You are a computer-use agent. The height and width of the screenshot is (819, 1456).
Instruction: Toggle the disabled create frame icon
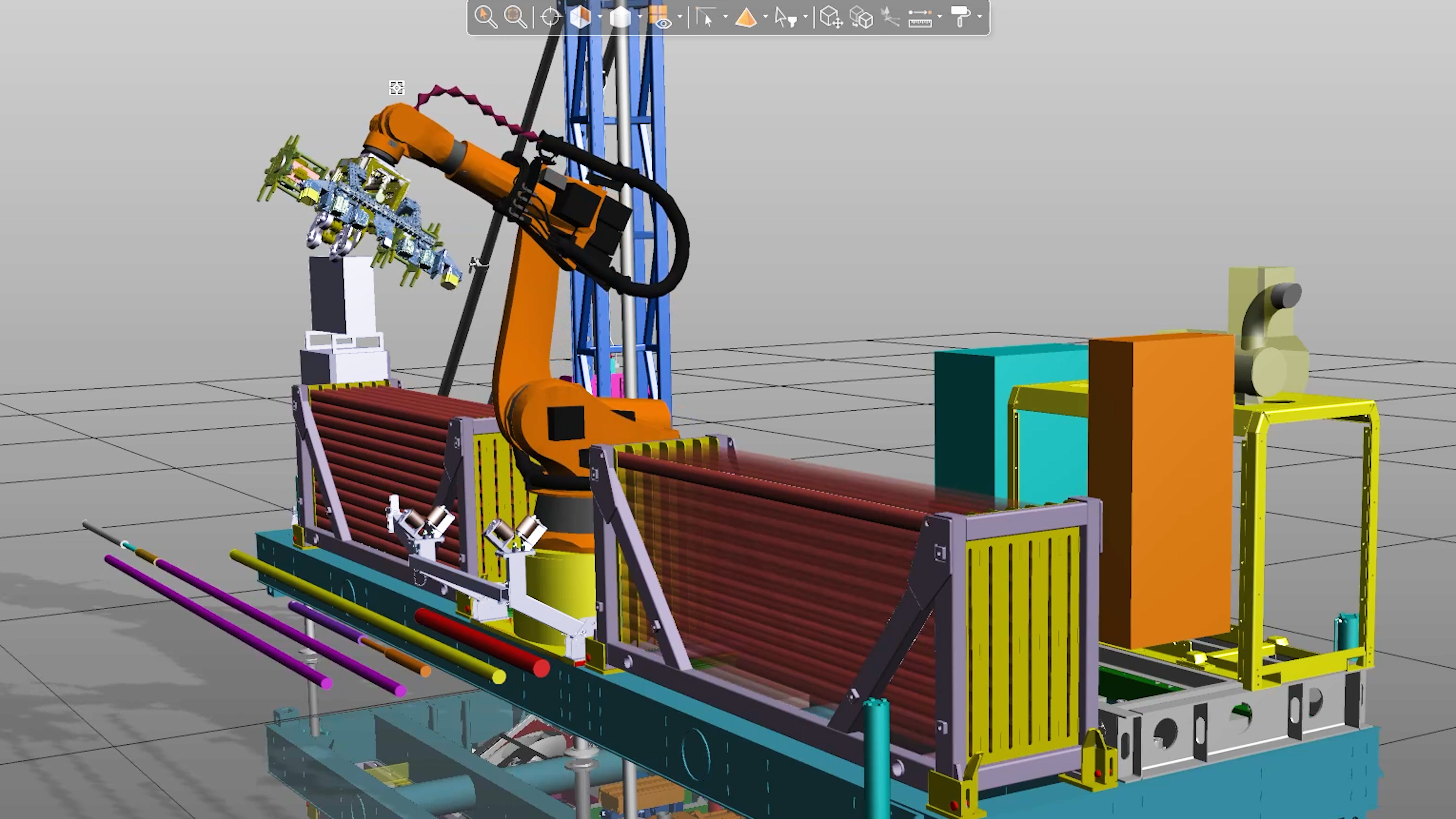[890, 17]
